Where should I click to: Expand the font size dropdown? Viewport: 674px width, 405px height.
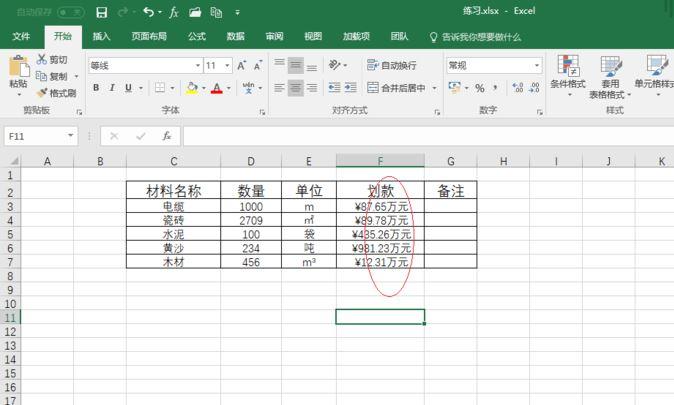click(x=227, y=65)
